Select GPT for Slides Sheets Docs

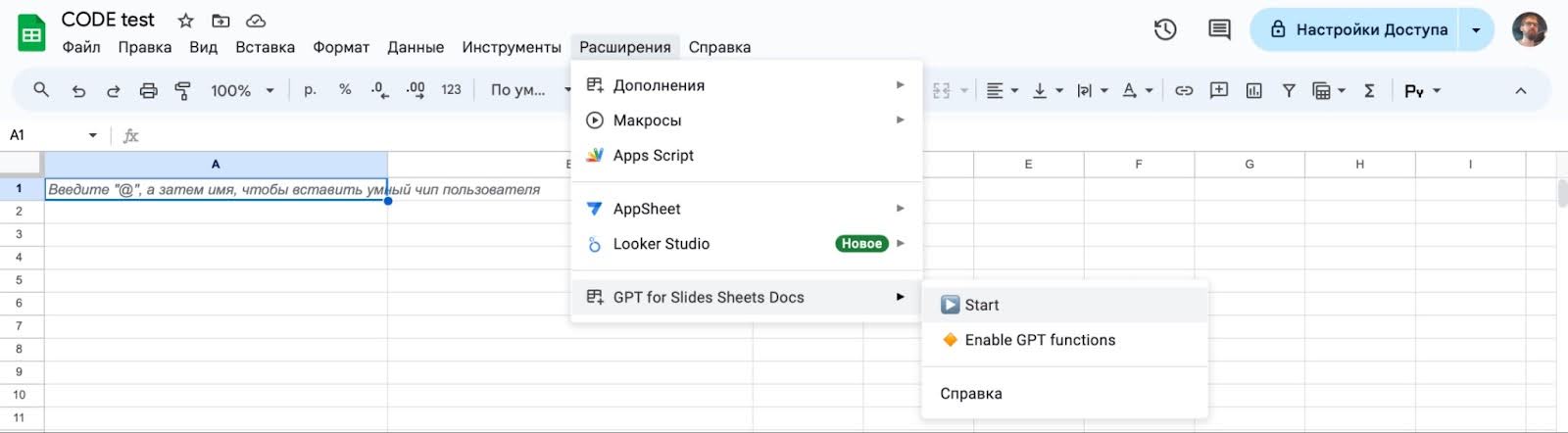pyautogui.click(x=747, y=297)
